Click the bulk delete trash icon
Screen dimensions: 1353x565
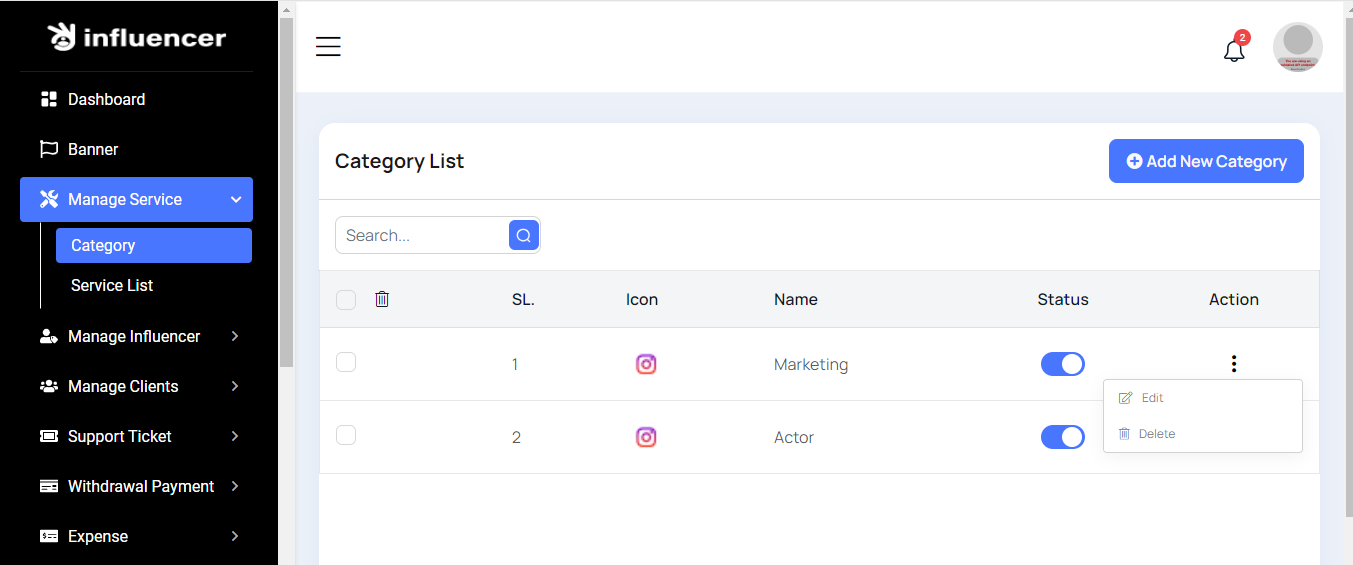[382, 299]
